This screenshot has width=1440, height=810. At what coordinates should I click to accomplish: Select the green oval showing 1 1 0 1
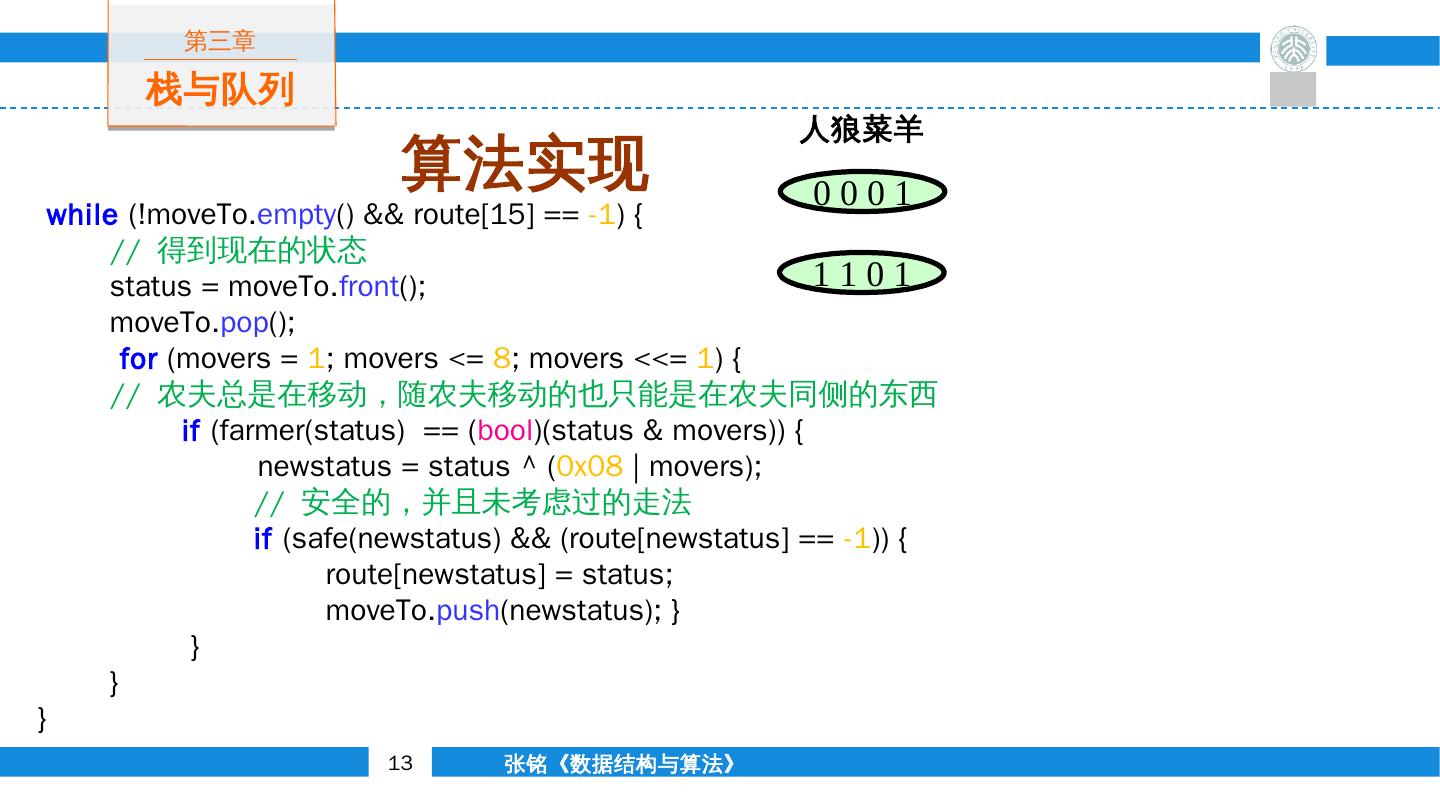pos(862,273)
